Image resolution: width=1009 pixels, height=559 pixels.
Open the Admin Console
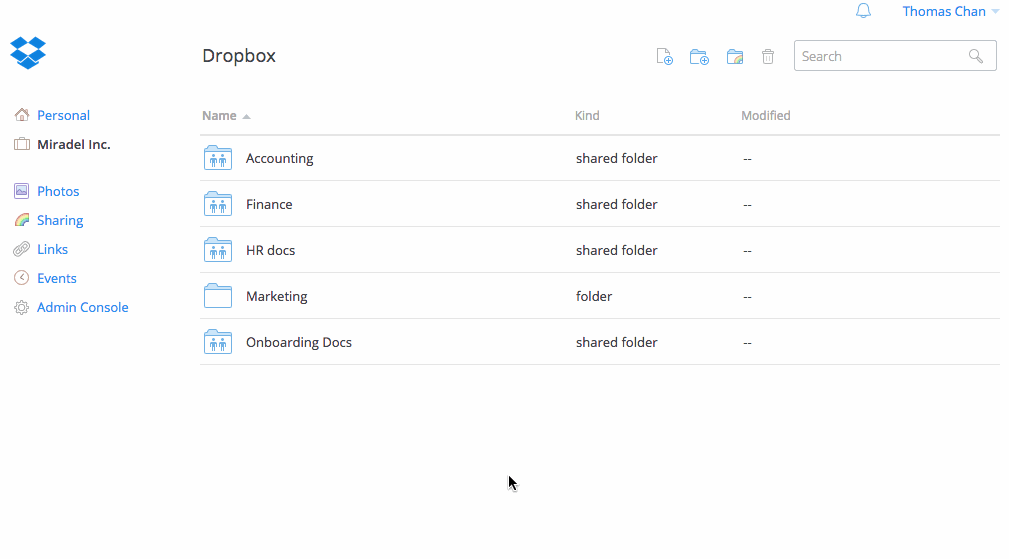[82, 307]
